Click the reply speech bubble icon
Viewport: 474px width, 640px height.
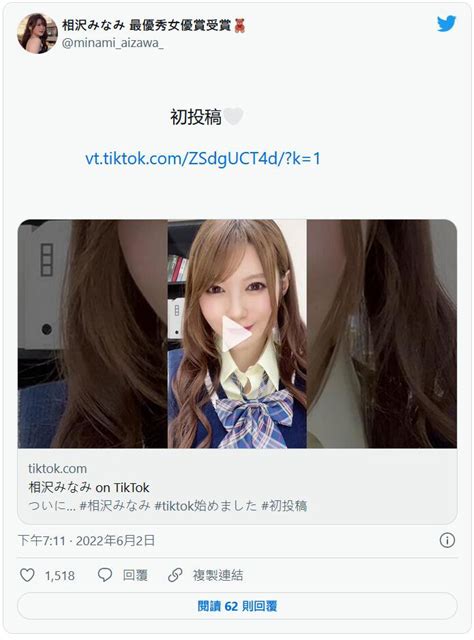point(105,575)
